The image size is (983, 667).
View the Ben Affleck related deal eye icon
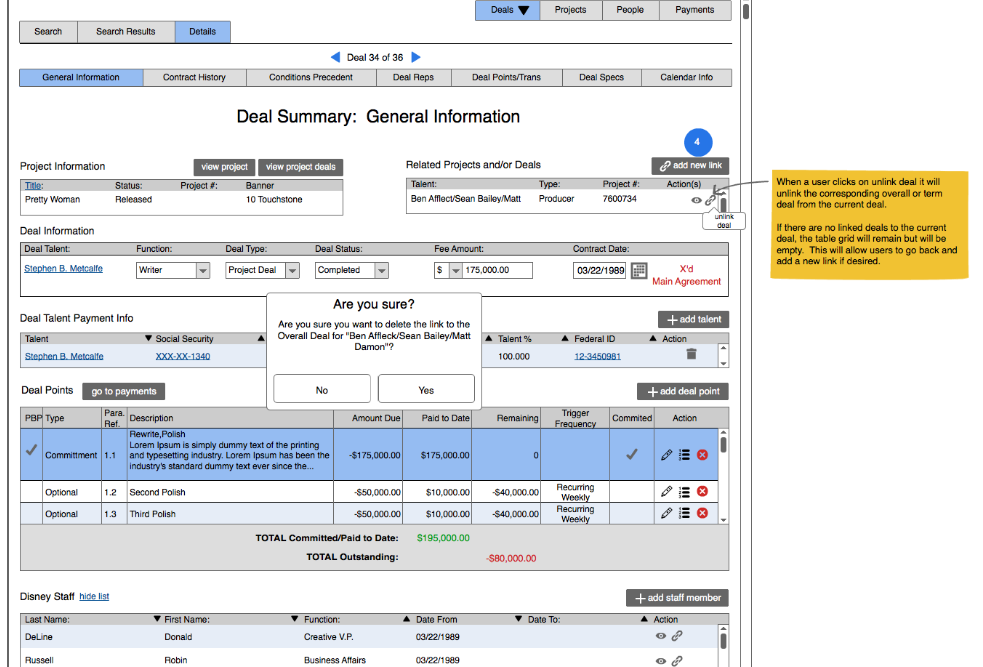pos(696,200)
